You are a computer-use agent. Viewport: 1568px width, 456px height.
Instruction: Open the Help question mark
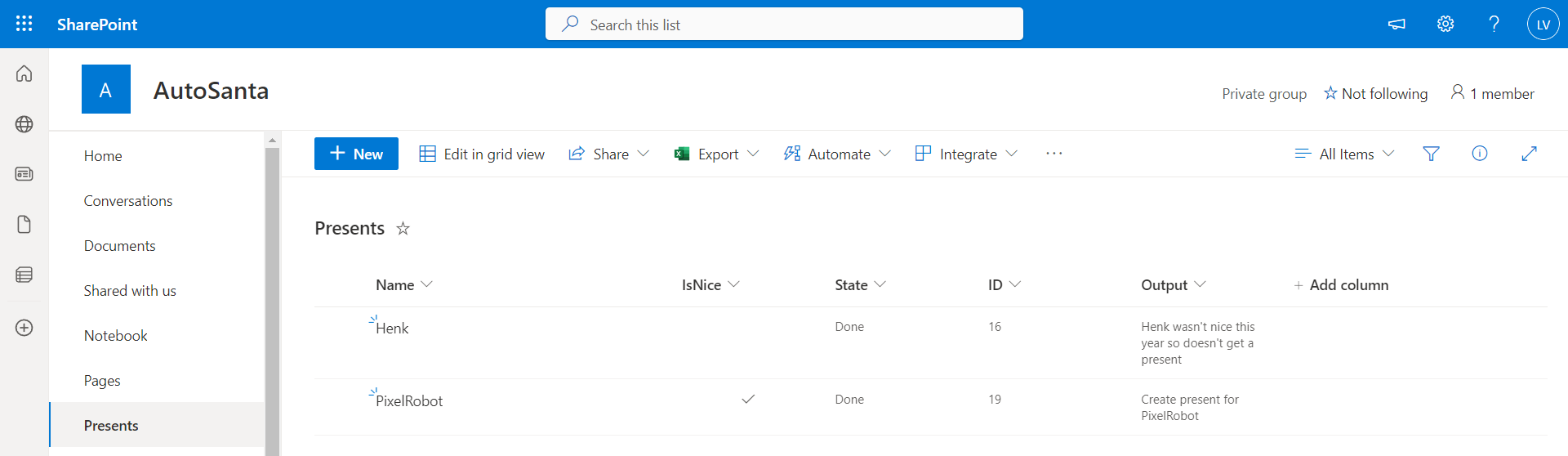[x=1494, y=24]
